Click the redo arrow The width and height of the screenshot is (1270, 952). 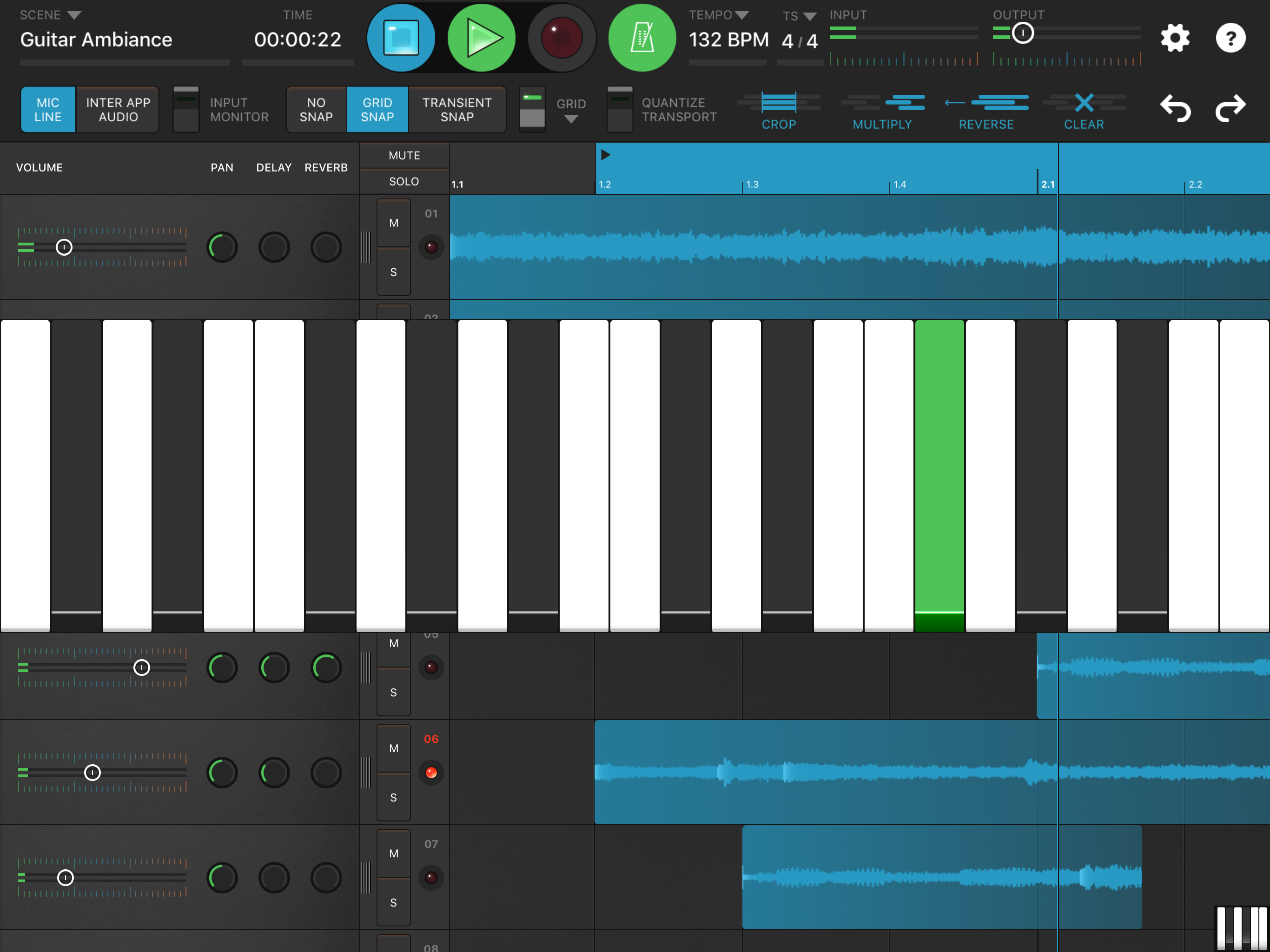point(1230,108)
